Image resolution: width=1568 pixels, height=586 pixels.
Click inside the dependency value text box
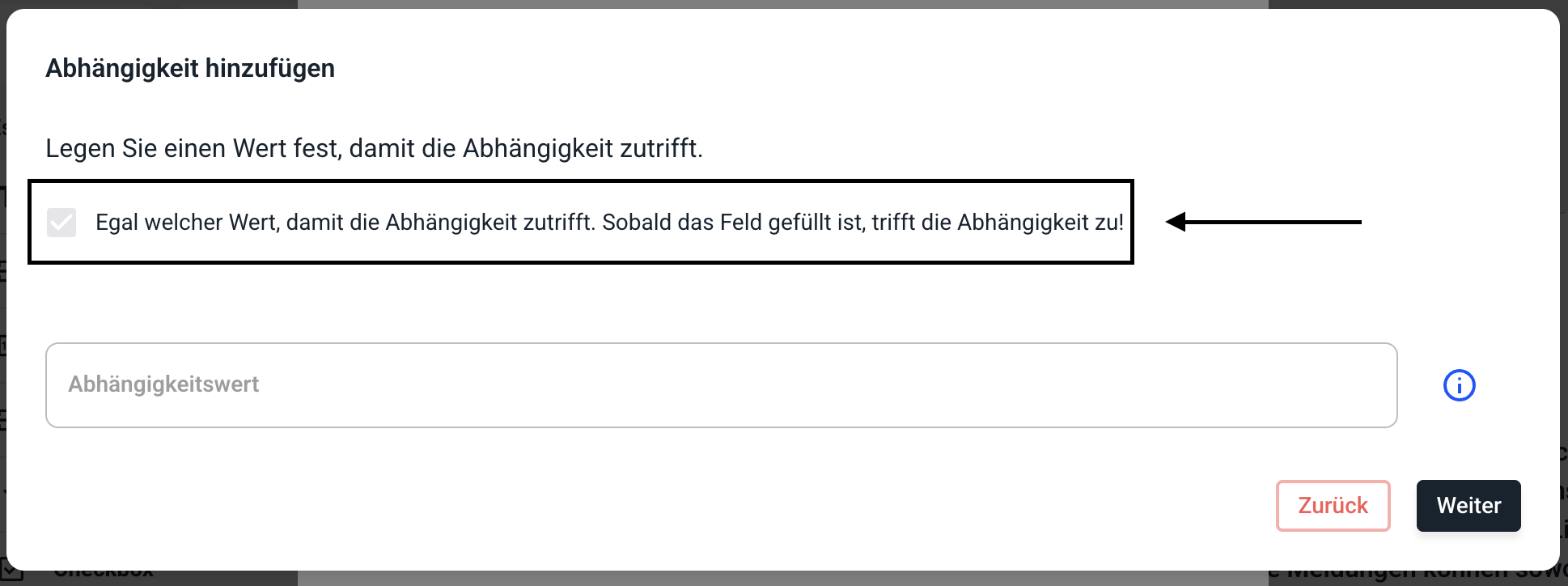(x=721, y=385)
